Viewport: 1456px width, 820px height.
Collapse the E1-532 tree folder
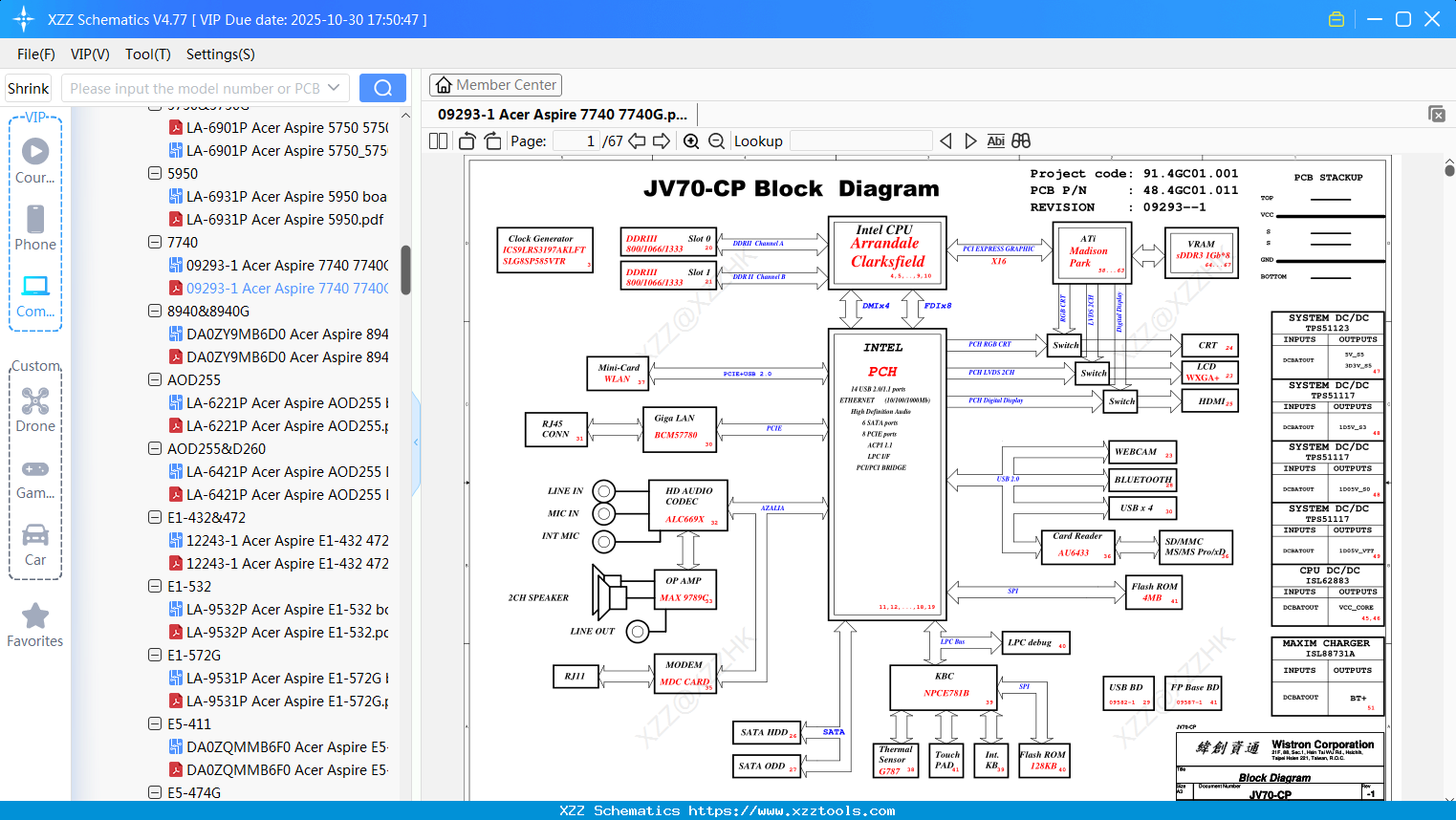[155, 587]
